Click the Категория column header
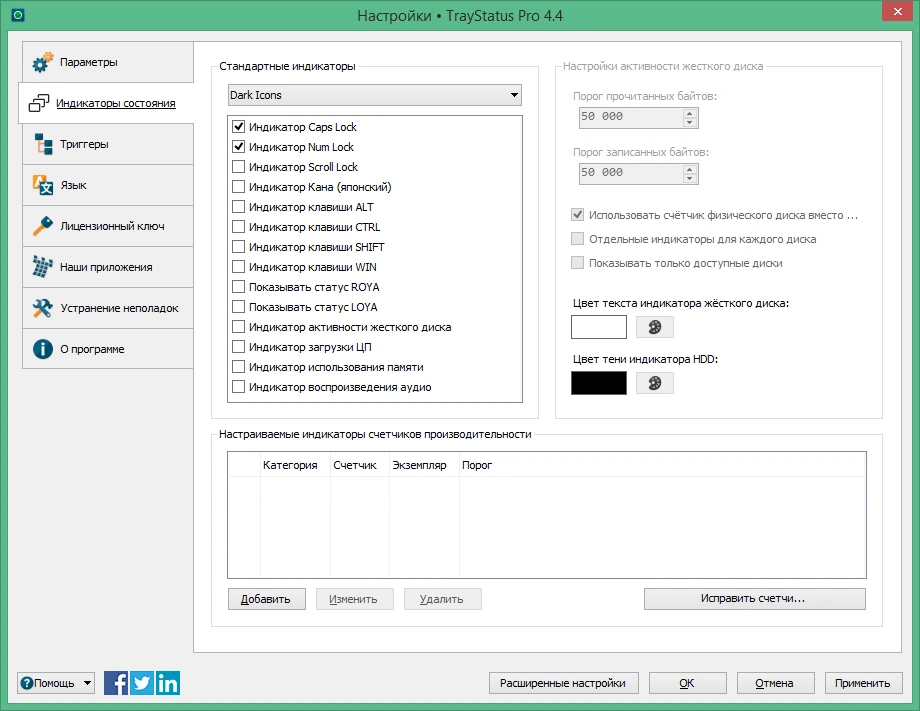The height and width of the screenshot is (711, 920). 295,465
